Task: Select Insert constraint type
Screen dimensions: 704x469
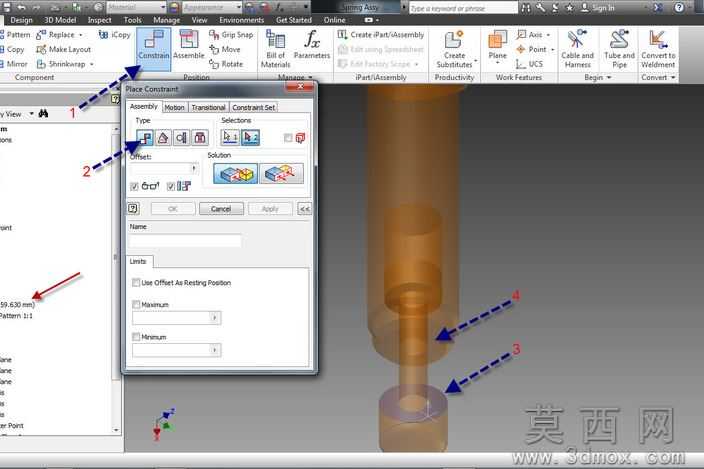Action: pyautogui.click(x=200, y=137)
